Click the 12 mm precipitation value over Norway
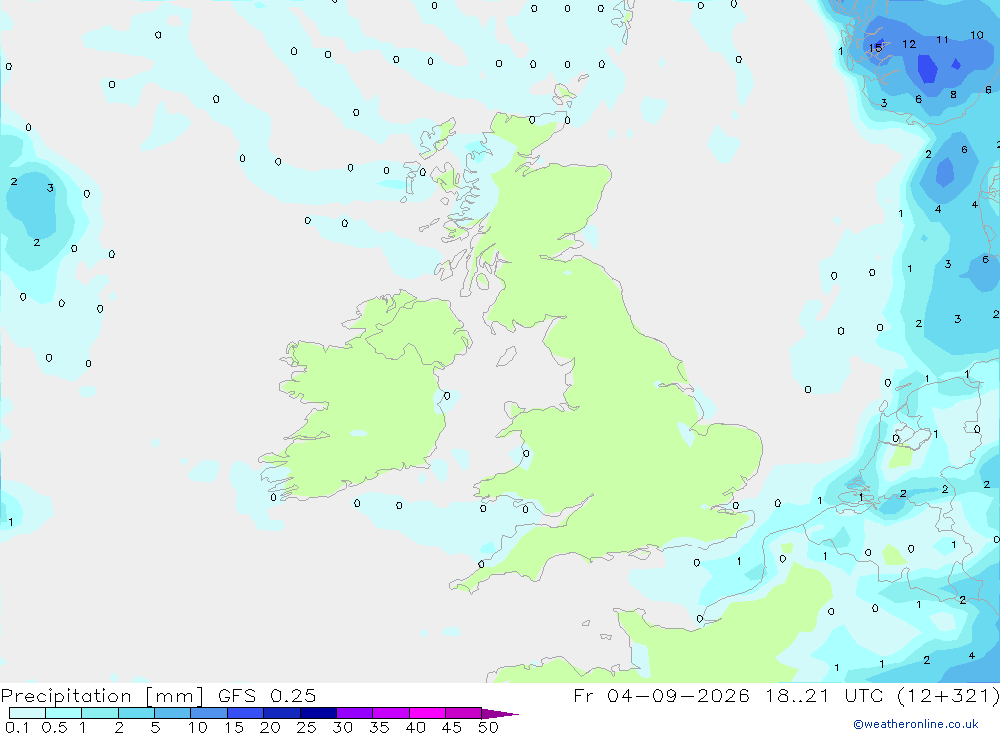Screen dimensions: 1000x733 (909, 44)
